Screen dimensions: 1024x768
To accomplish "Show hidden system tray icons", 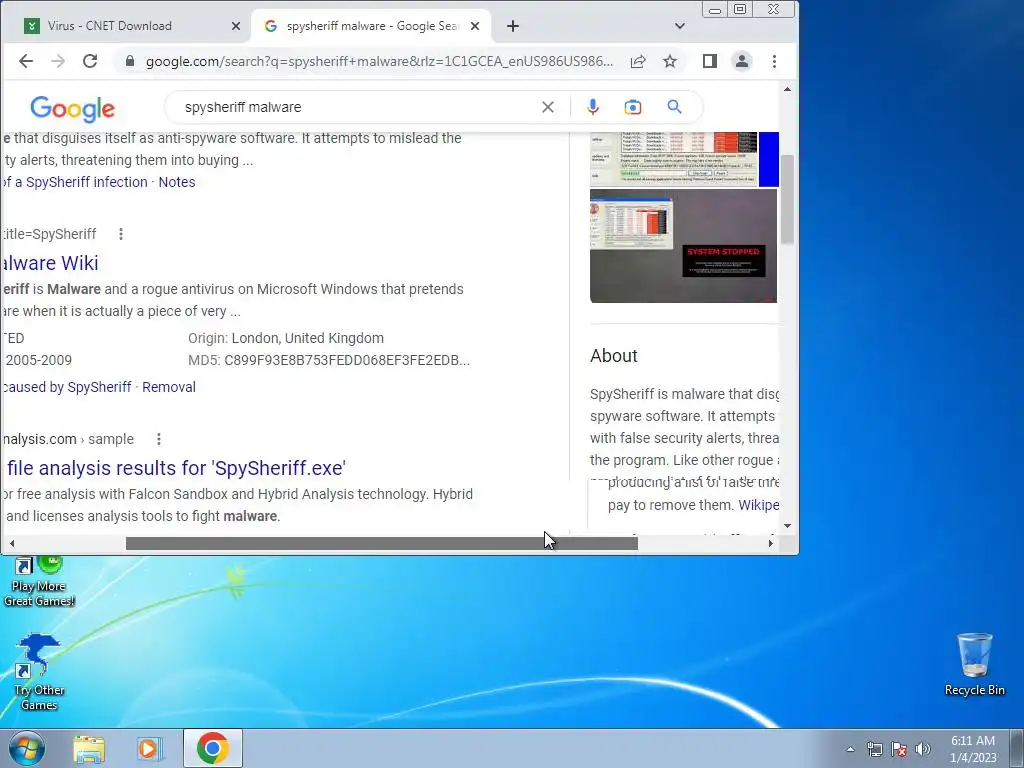I will click(850, 749).
